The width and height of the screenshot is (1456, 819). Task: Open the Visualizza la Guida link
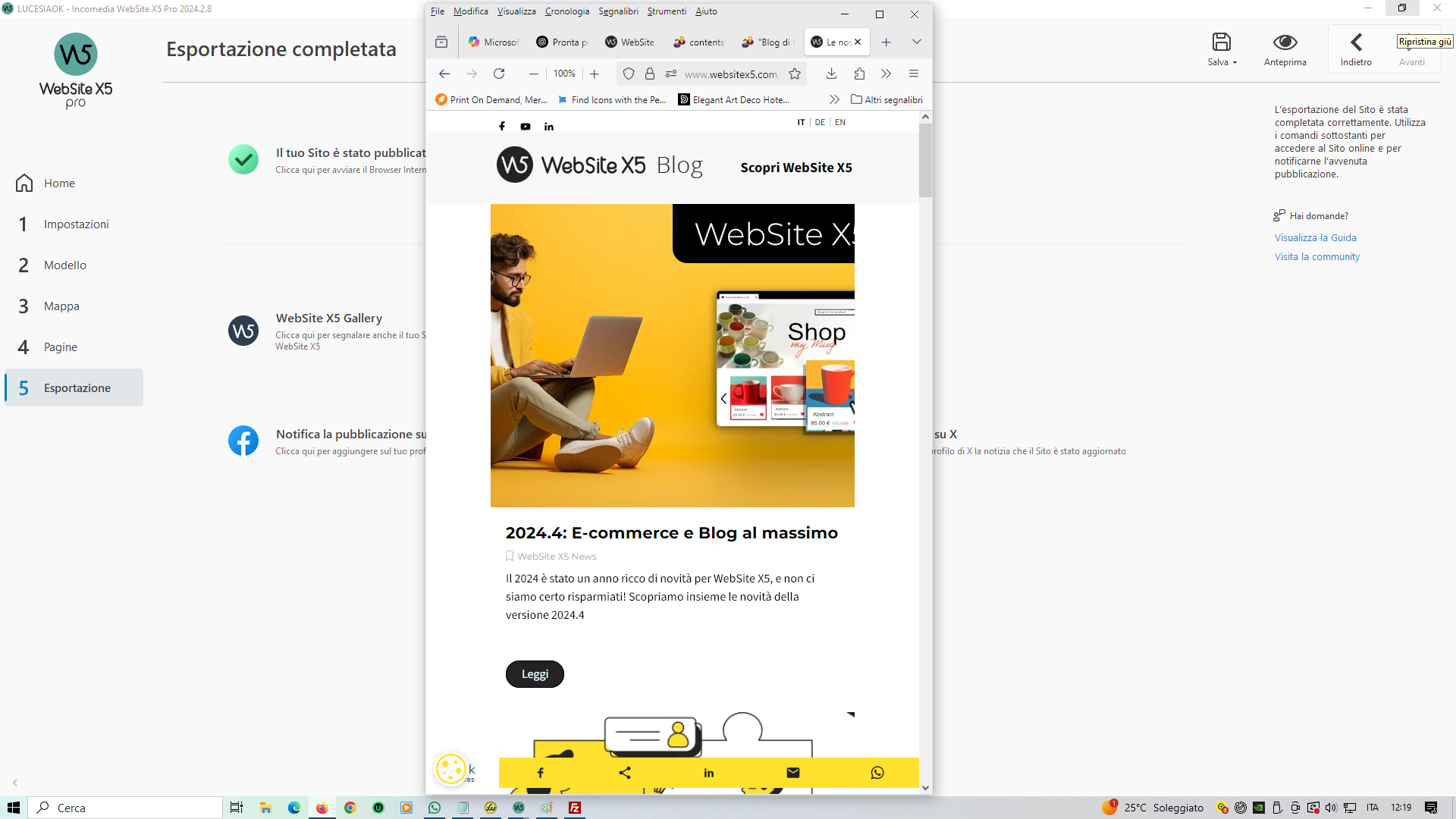pyautogui.click(x=1315, y=238)
